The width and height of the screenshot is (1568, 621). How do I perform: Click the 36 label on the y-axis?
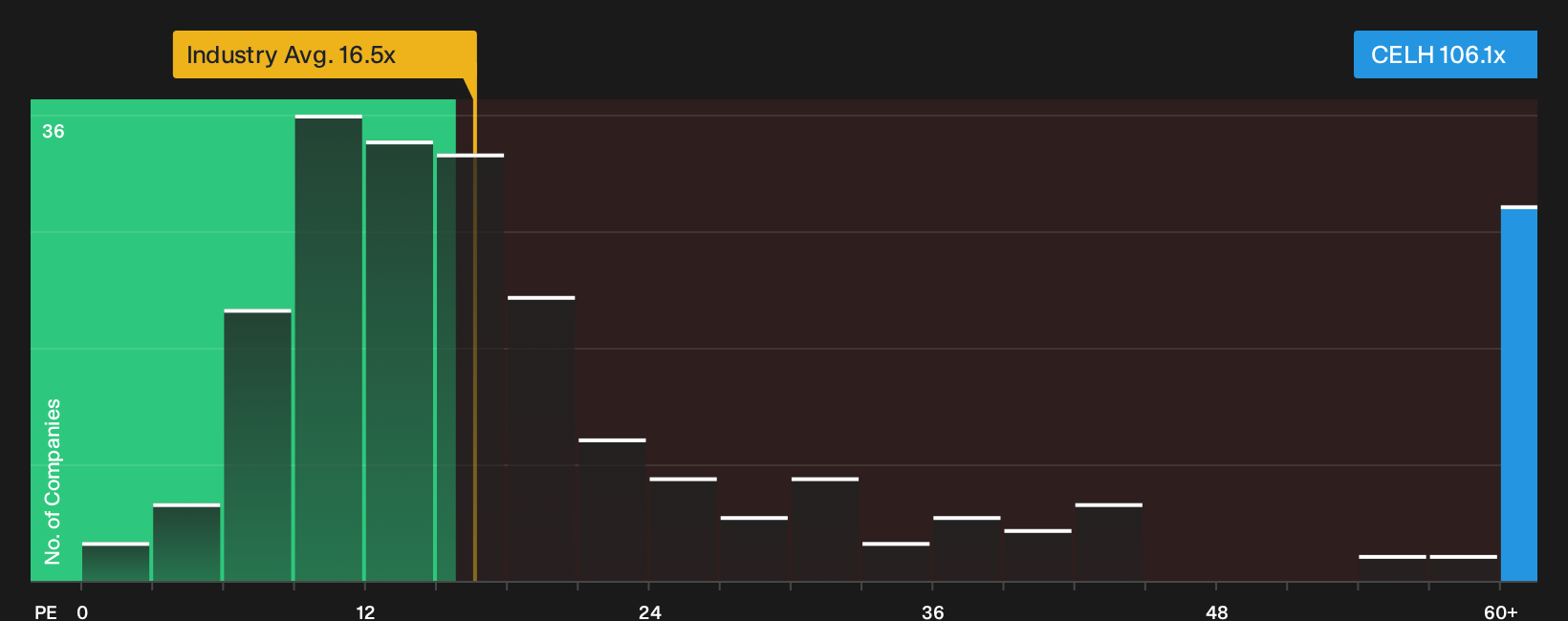coord(54,131)
